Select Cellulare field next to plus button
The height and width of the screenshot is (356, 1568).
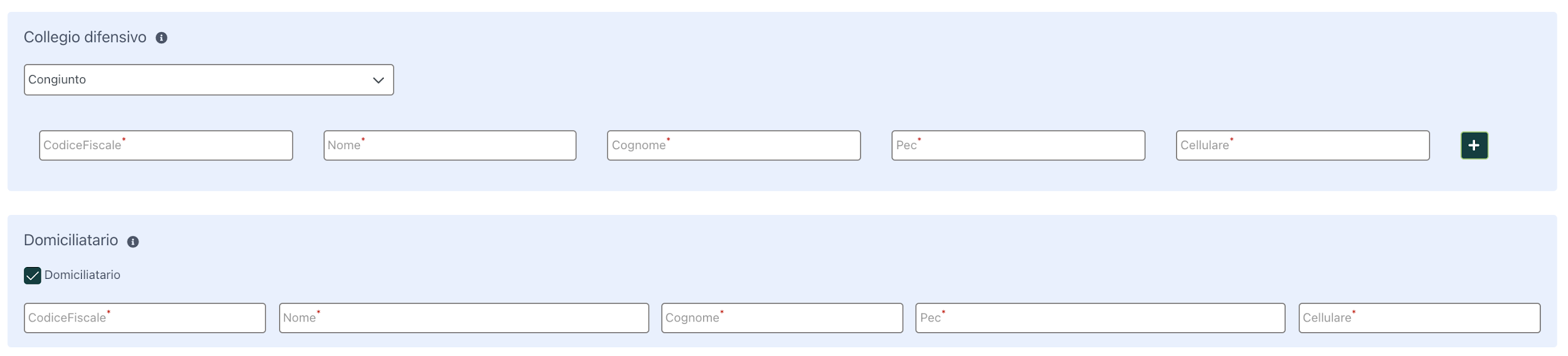click(x=1303, y=145)
